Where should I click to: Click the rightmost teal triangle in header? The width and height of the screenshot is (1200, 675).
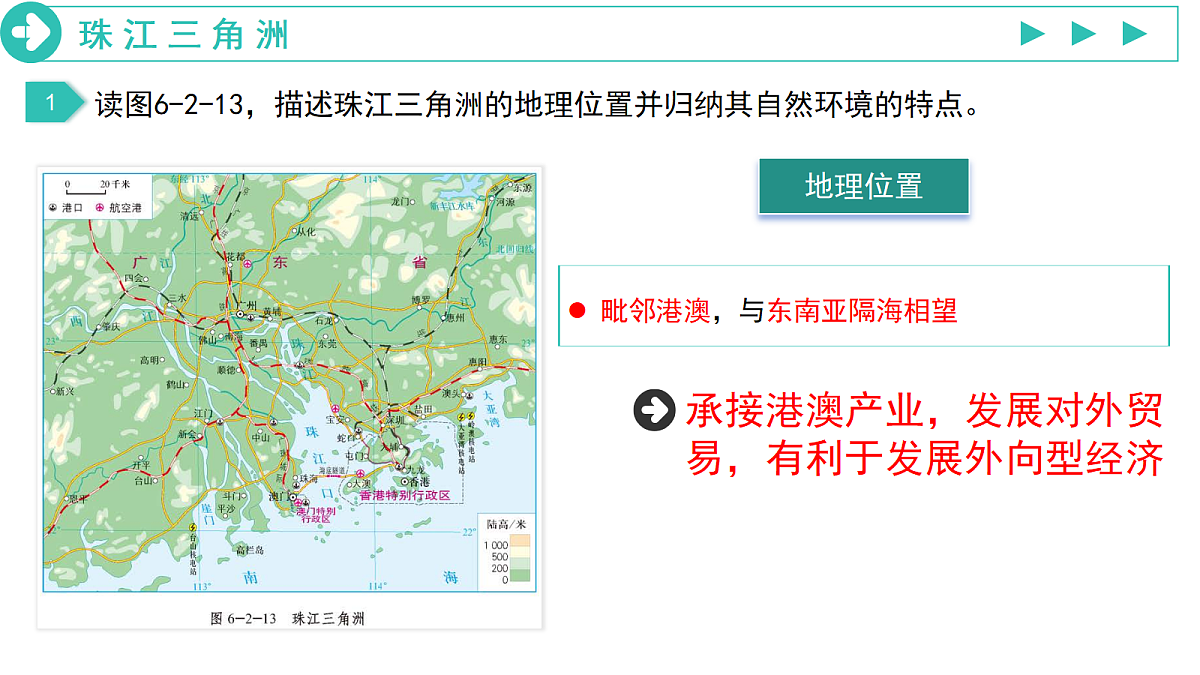[x=1134, y=33]
